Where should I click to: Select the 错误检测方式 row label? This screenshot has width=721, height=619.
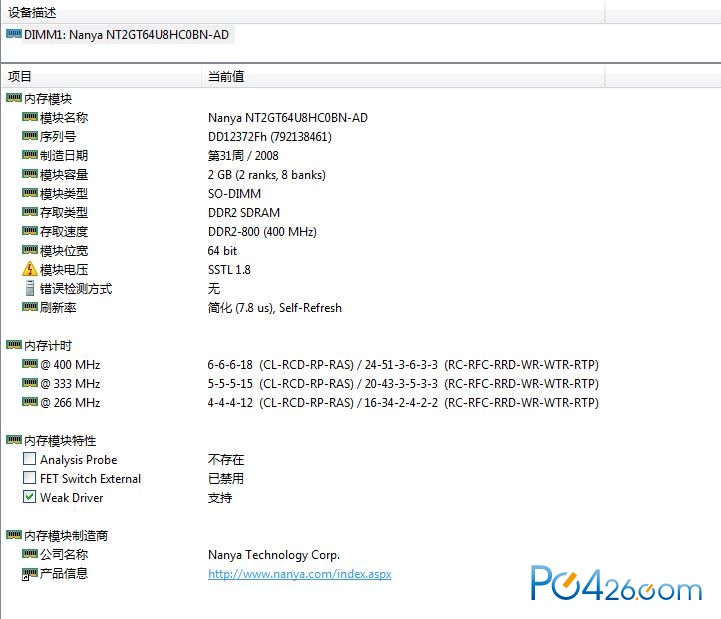(76, 289)
